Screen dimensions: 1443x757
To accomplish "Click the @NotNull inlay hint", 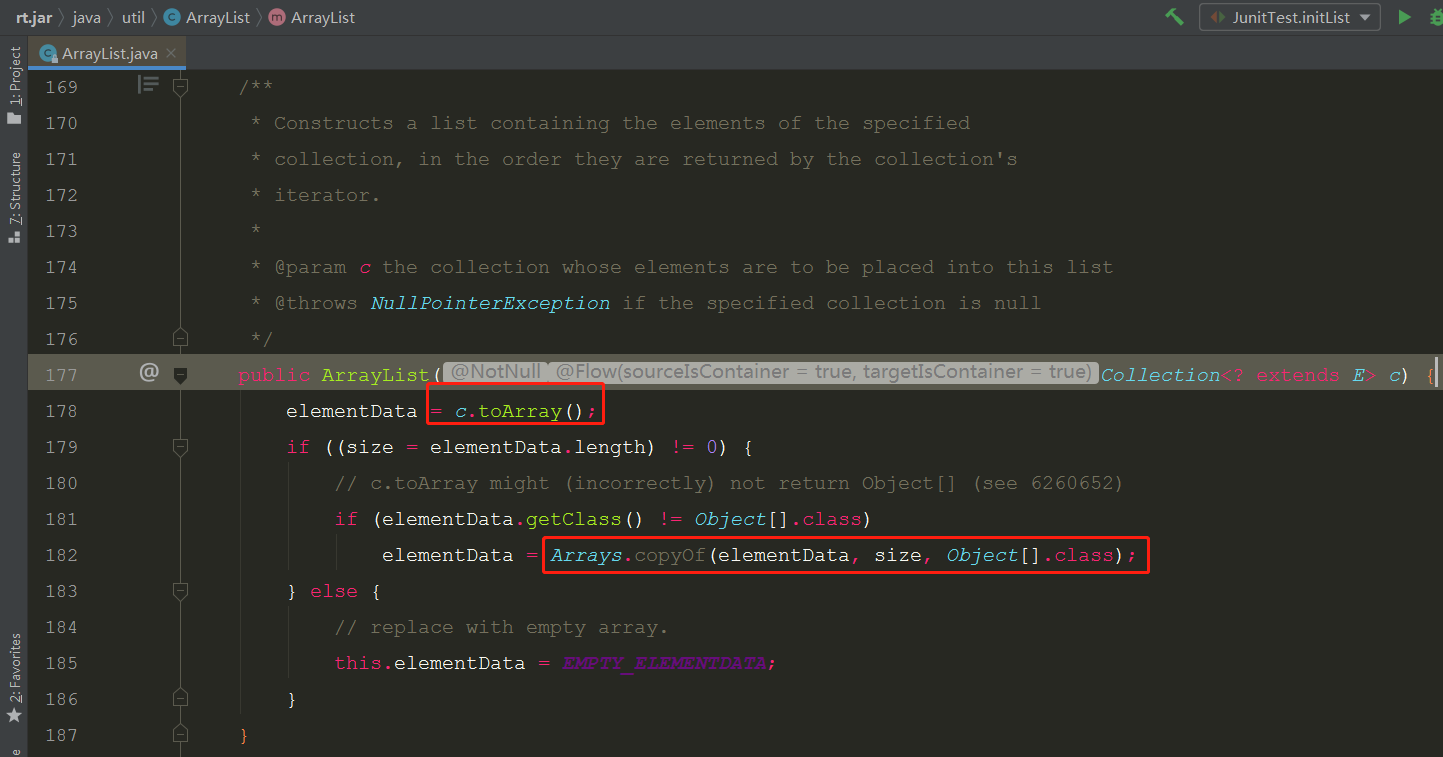I will click(x=494, y=372).
